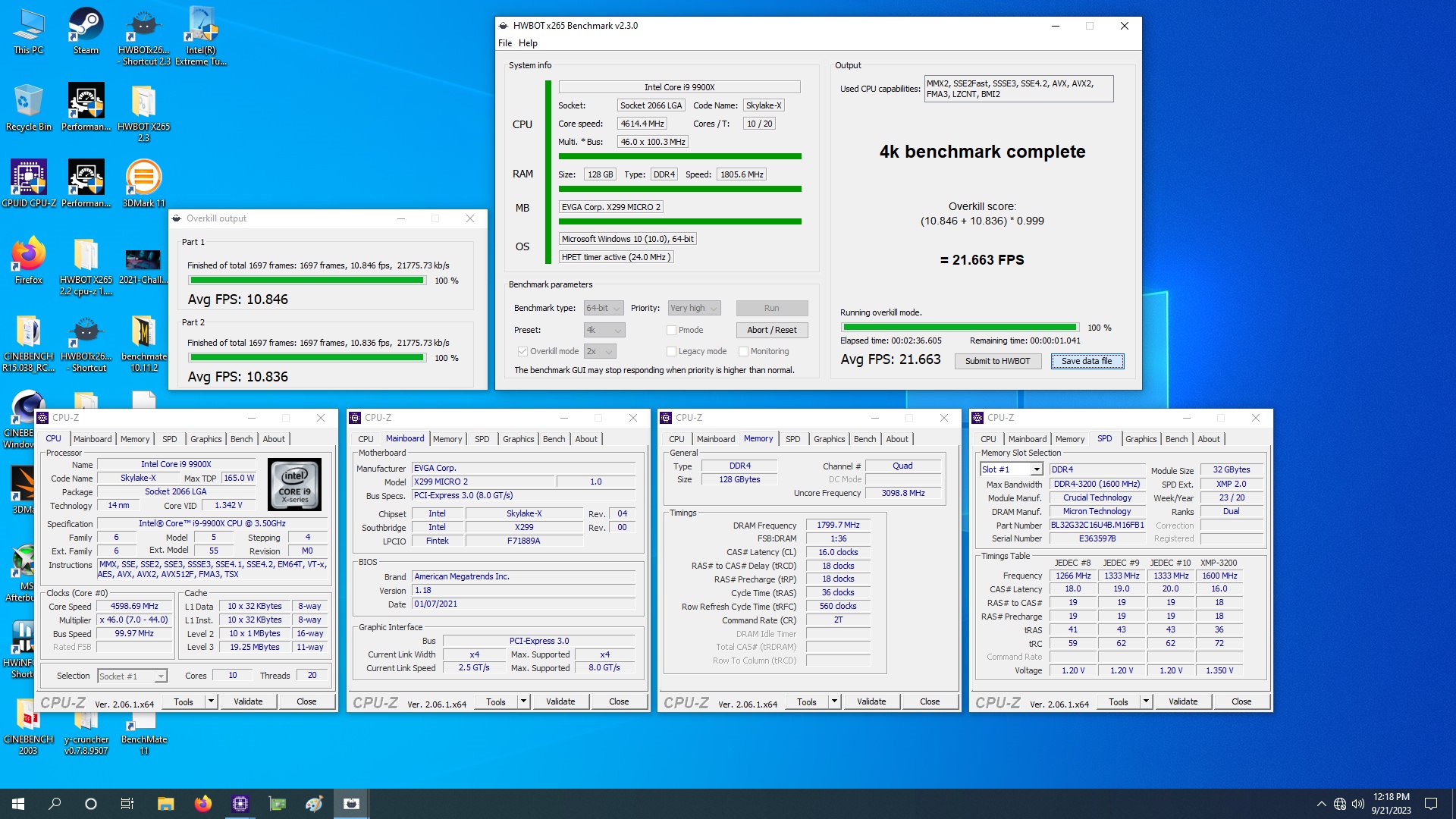The height and width of the screenshot is (819, 1456).
Task: Open network icon in system tray
Action: click(x=1340, y=804)
